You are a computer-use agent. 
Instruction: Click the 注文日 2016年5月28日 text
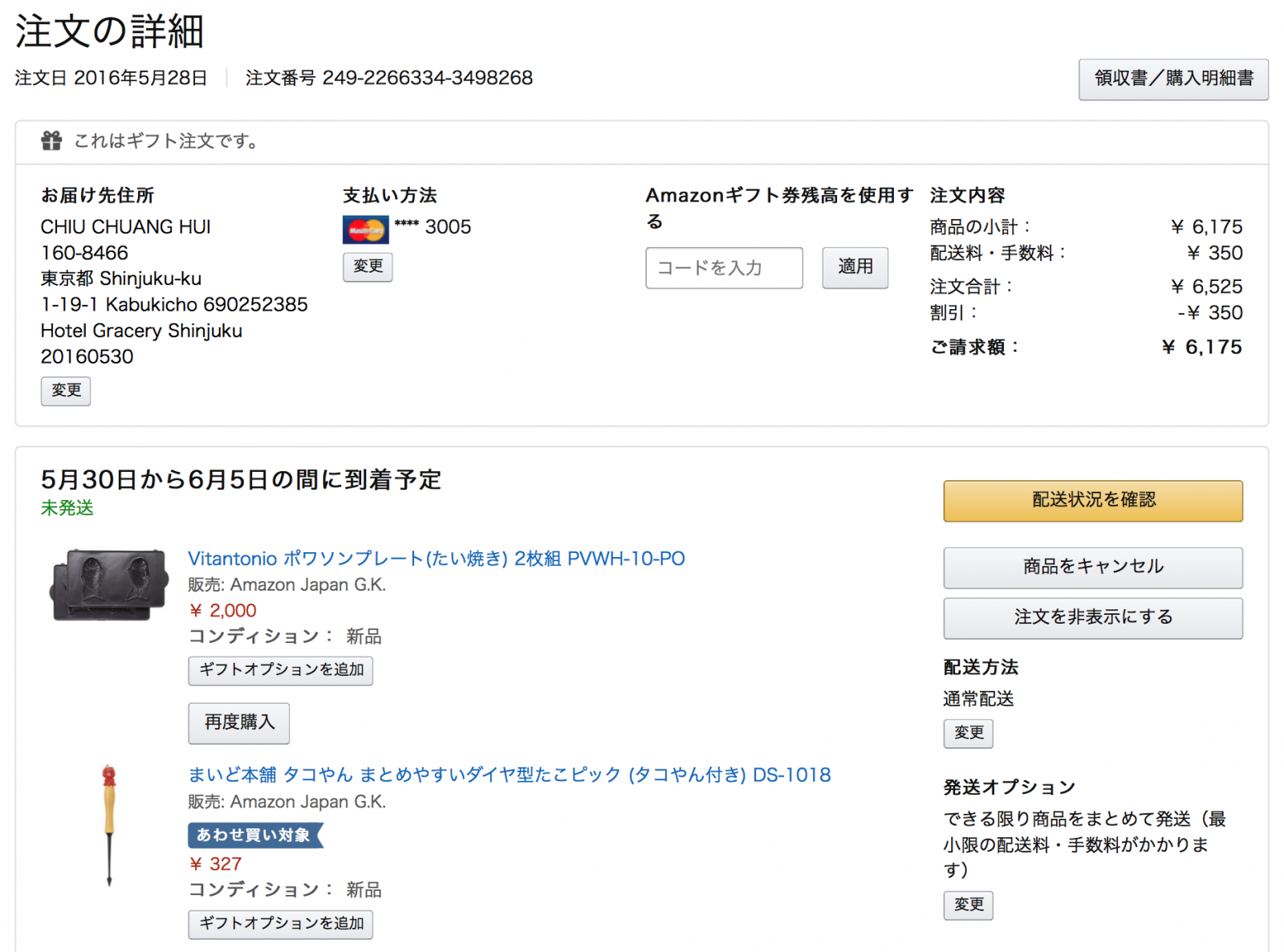tap(111, 78)
